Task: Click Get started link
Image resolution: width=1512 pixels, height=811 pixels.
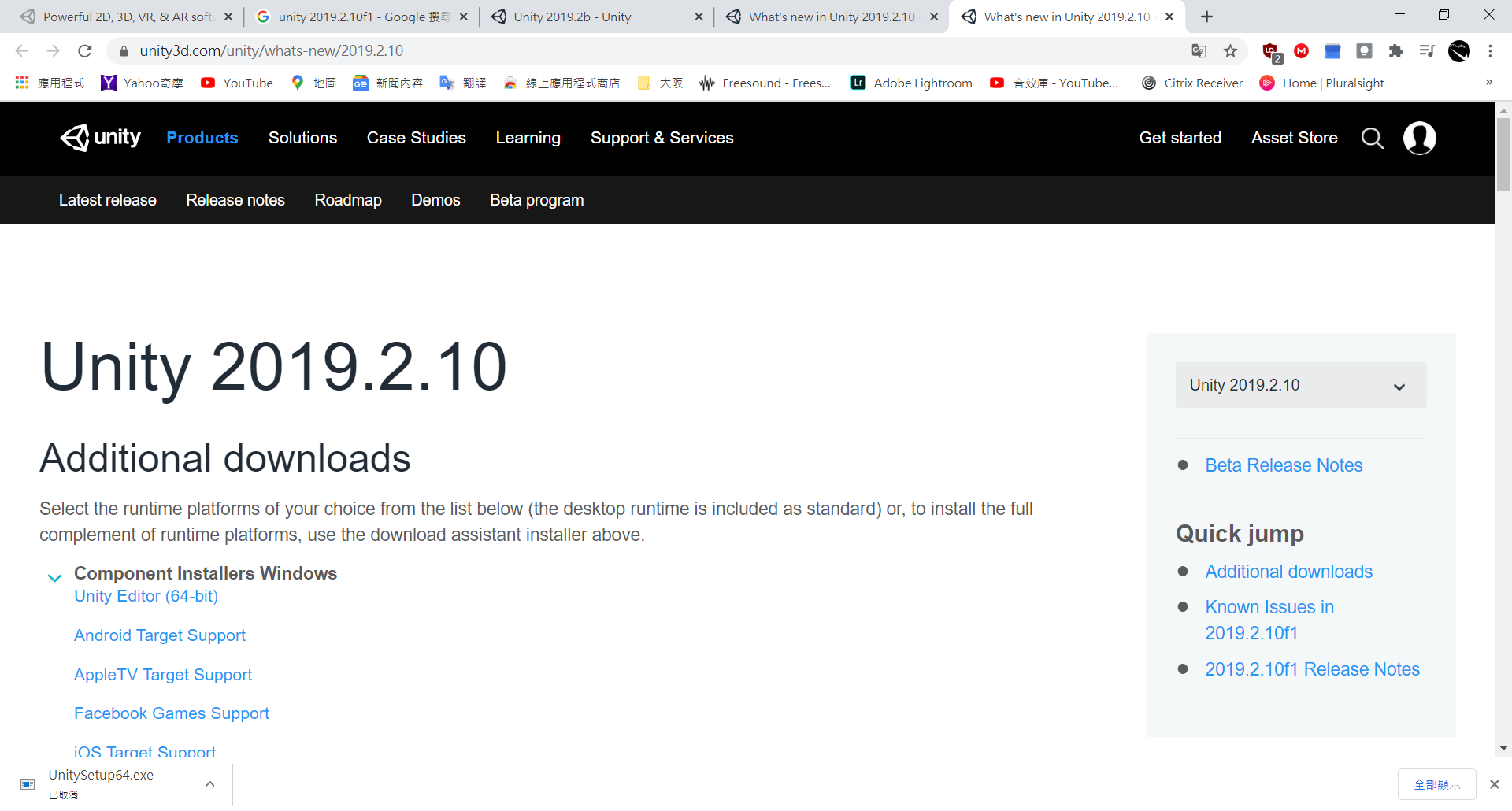Action: [x=1180, y=138]
